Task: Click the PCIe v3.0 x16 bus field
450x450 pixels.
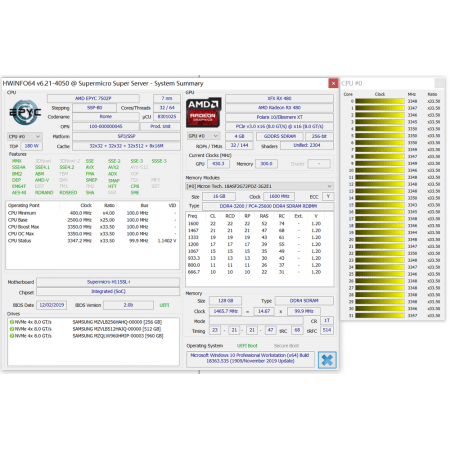Action: click(x=279, y=126)
